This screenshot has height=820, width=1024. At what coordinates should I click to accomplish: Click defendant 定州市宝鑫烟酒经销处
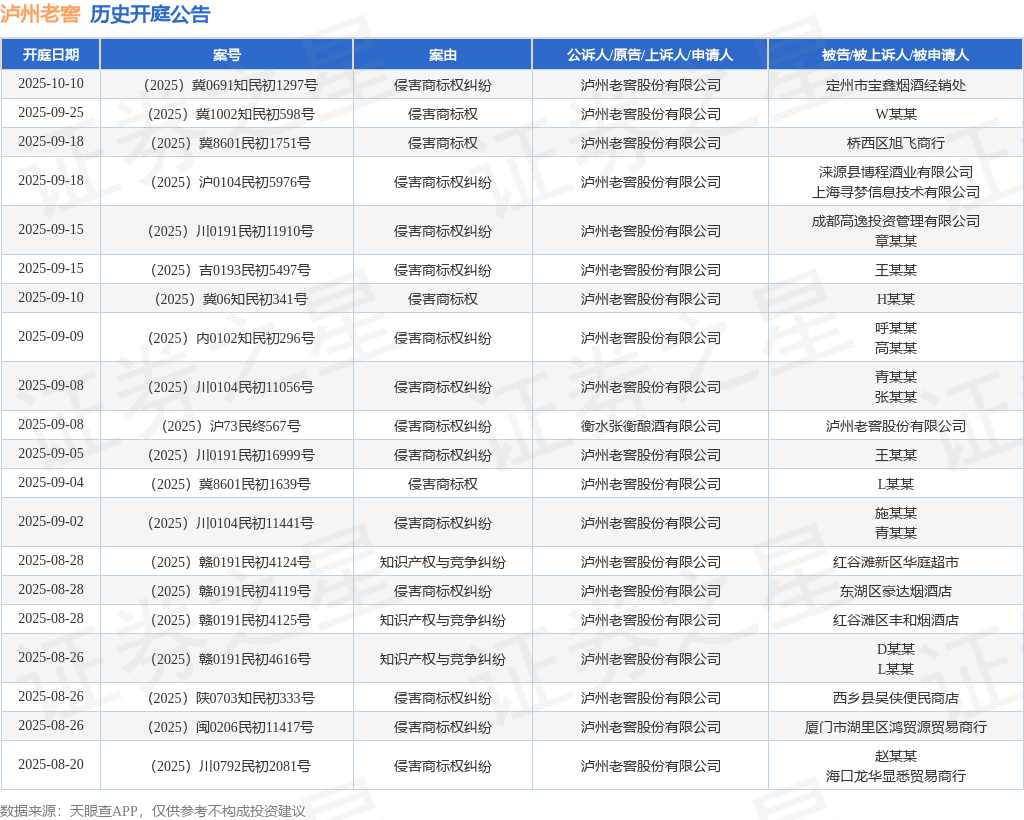tap(895, 85)
